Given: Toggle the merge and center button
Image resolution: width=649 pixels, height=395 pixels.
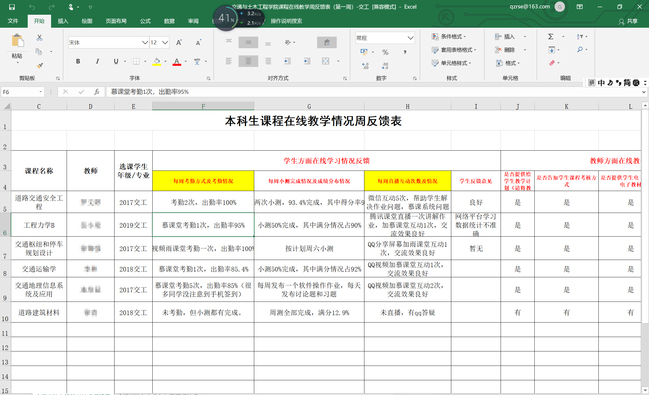Looking at the screenshot, I should (326, 61).
